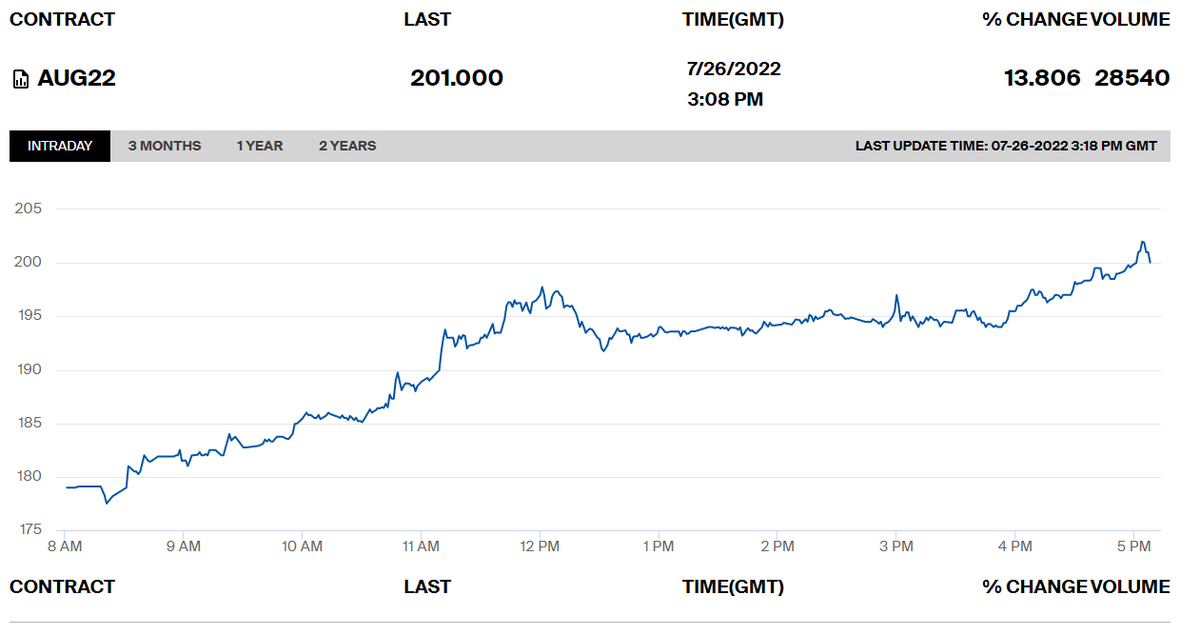Open the 1 YEAR chart tab

pyautogui.click(x=260, y=146)
